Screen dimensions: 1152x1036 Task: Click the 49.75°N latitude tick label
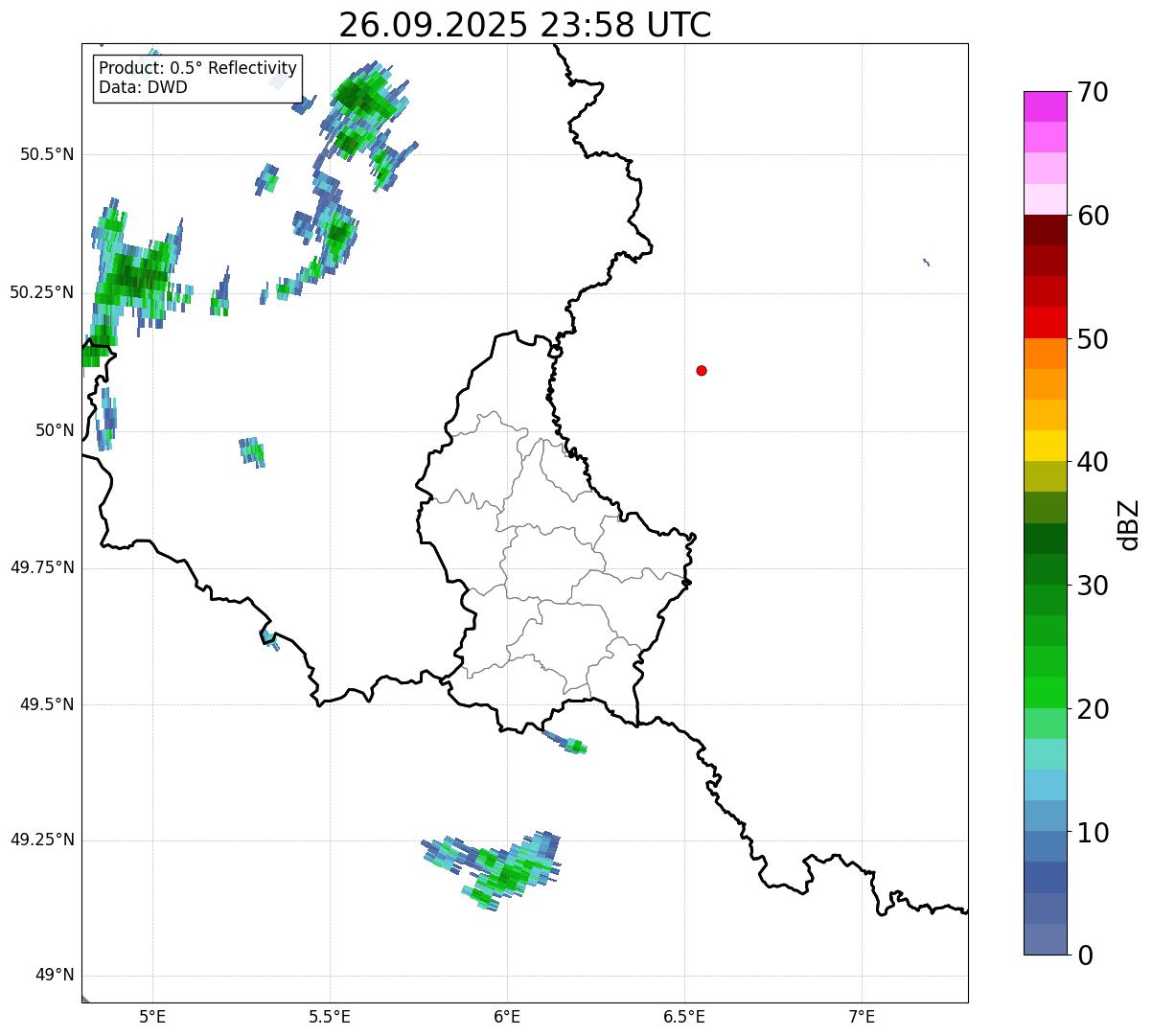tap(42, 567)
